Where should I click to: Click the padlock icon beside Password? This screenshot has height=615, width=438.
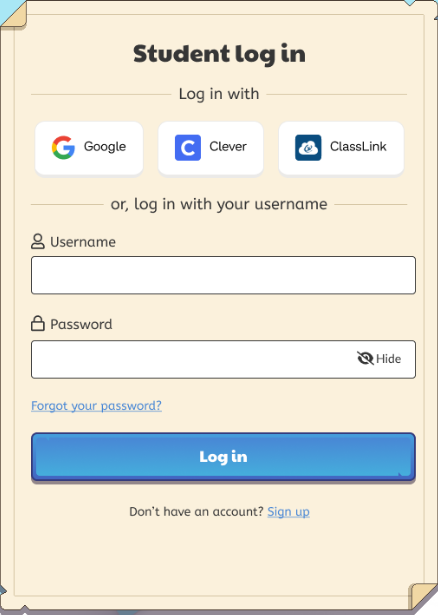pos(38,324)
